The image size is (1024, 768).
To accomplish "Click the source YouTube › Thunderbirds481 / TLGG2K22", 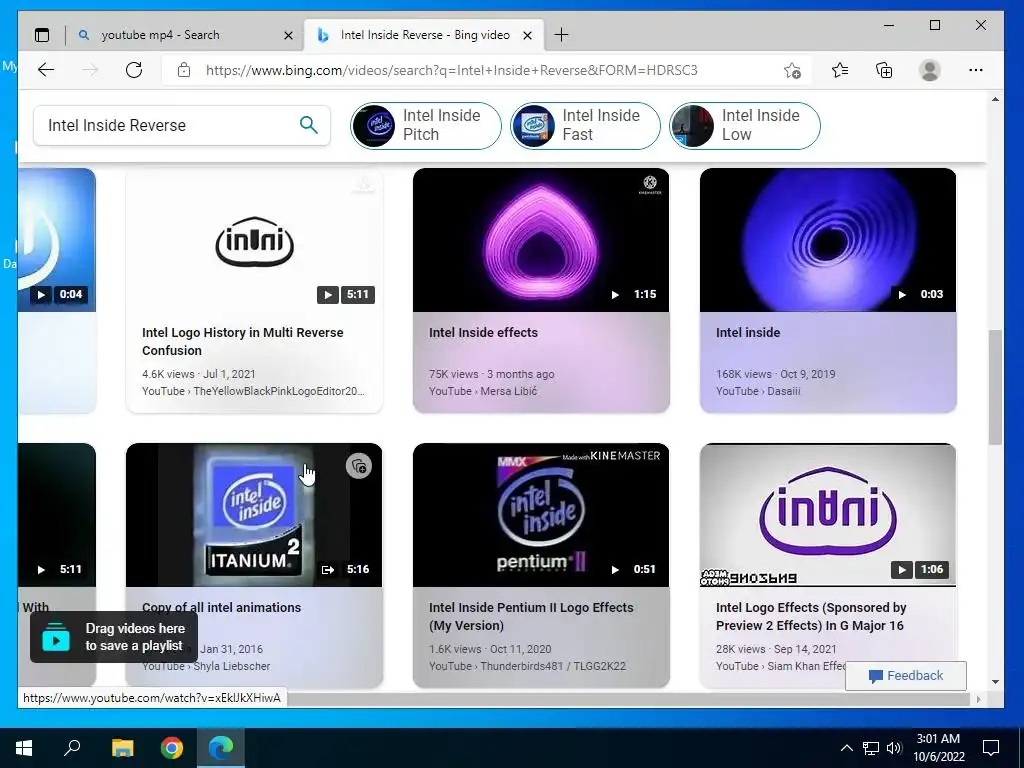I will [527, 666].
